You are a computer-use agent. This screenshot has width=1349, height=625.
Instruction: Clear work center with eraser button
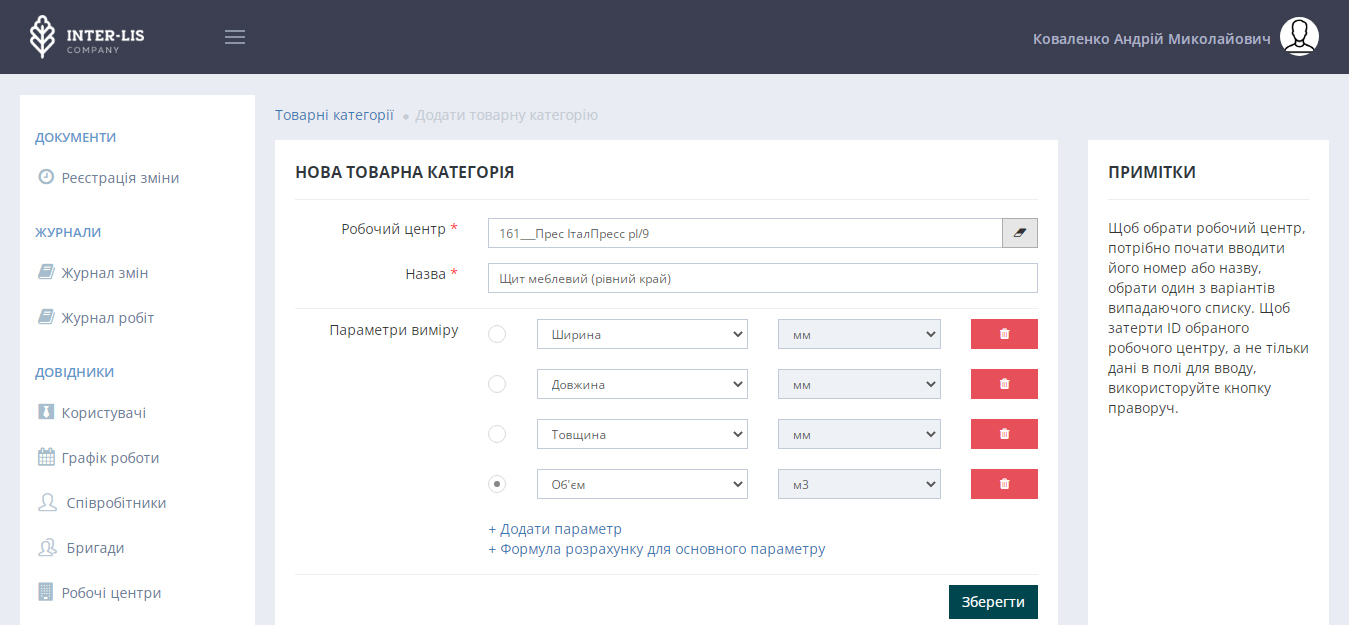point(1020,233)
